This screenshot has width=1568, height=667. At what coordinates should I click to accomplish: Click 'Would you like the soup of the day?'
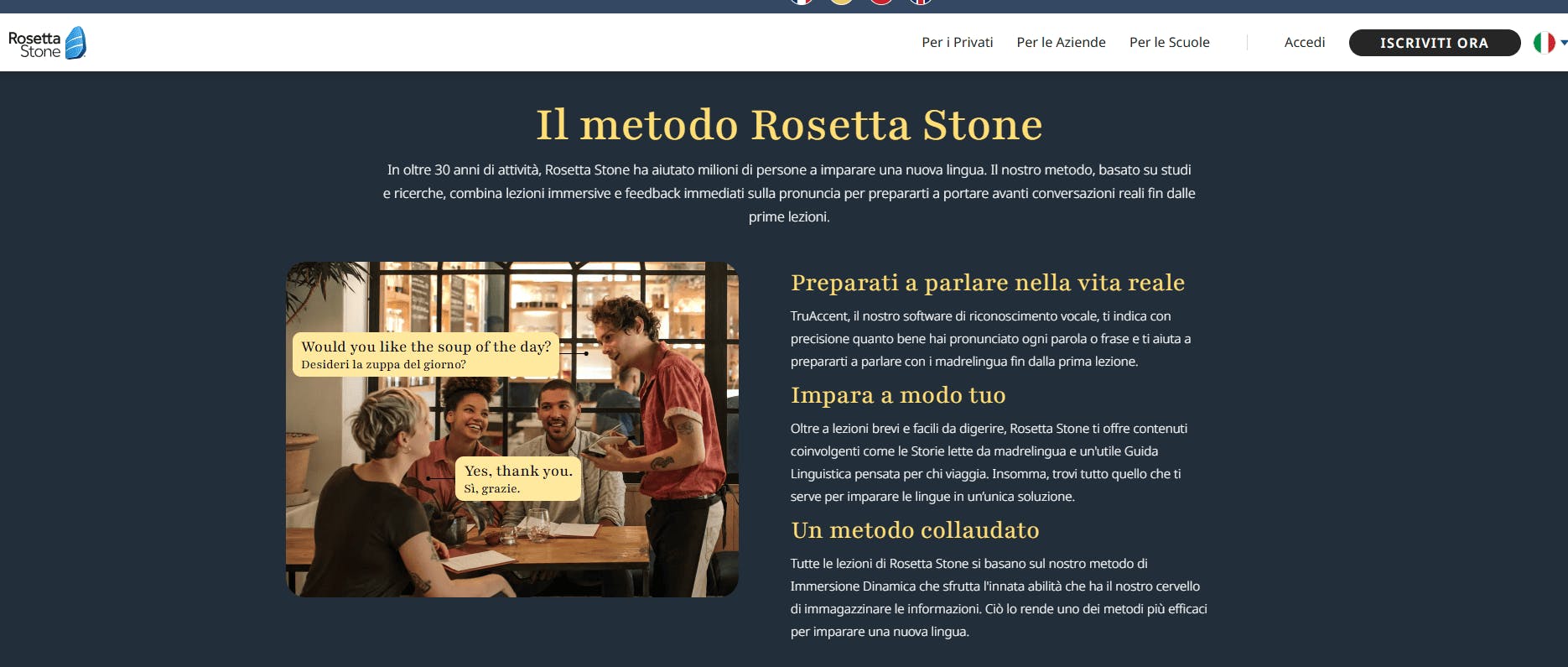[426, 347]
